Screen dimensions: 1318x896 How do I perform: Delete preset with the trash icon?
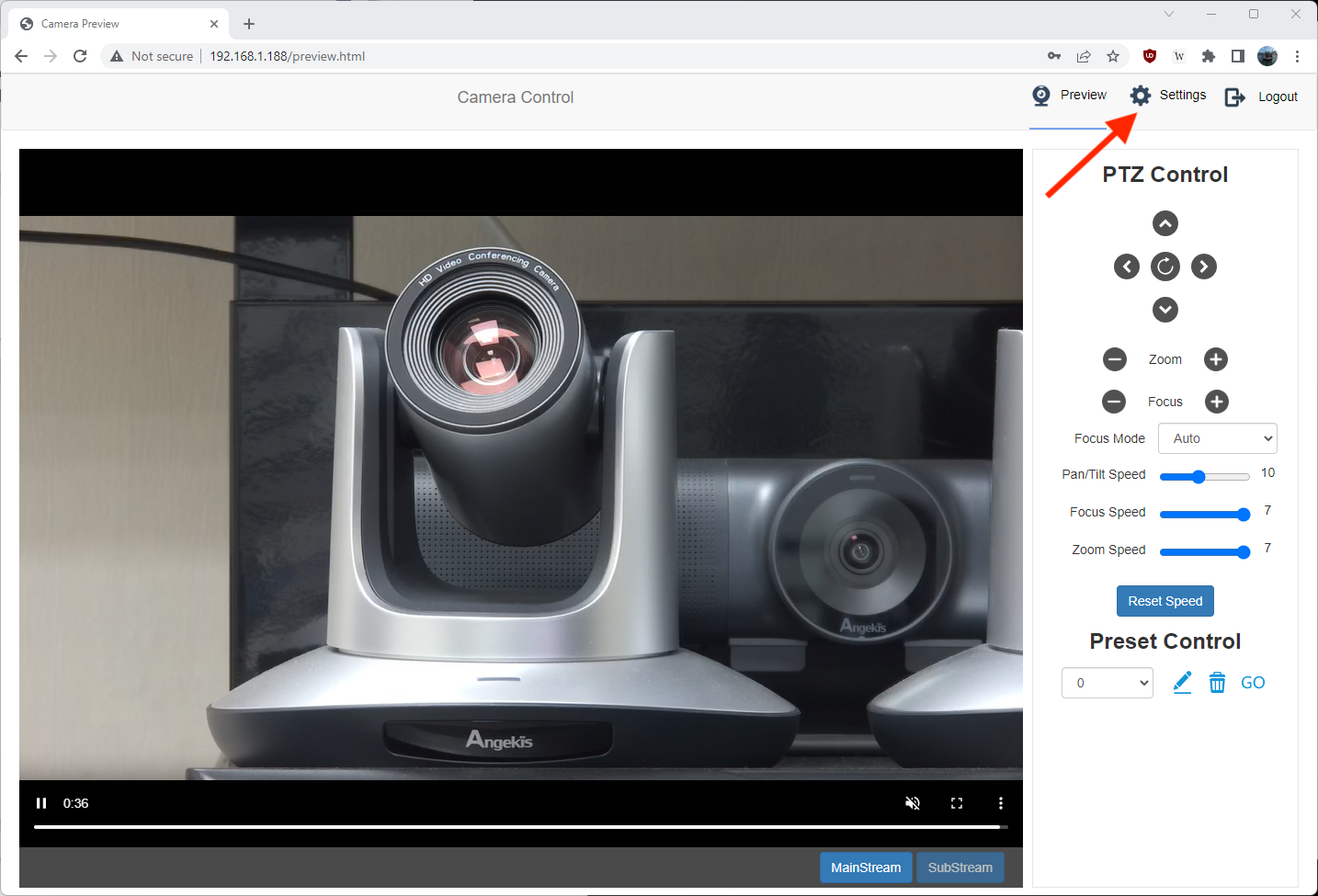(1217, 683)
